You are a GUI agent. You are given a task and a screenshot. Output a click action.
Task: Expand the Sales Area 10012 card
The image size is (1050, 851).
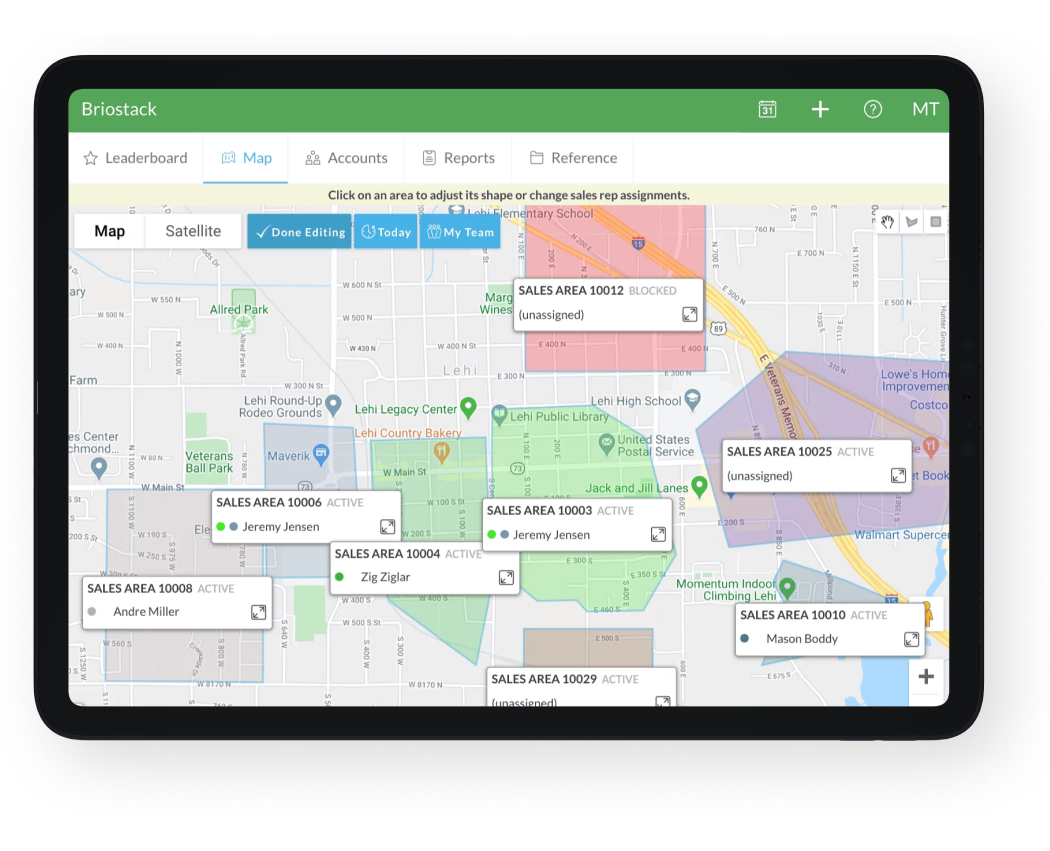tap(690, 314)
